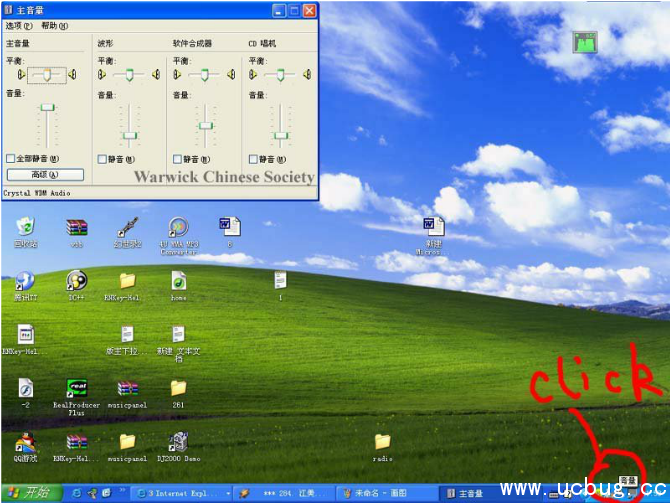Select the DJ2000 Demo shortcut
The image size is (670, 503).
(178, 447)
